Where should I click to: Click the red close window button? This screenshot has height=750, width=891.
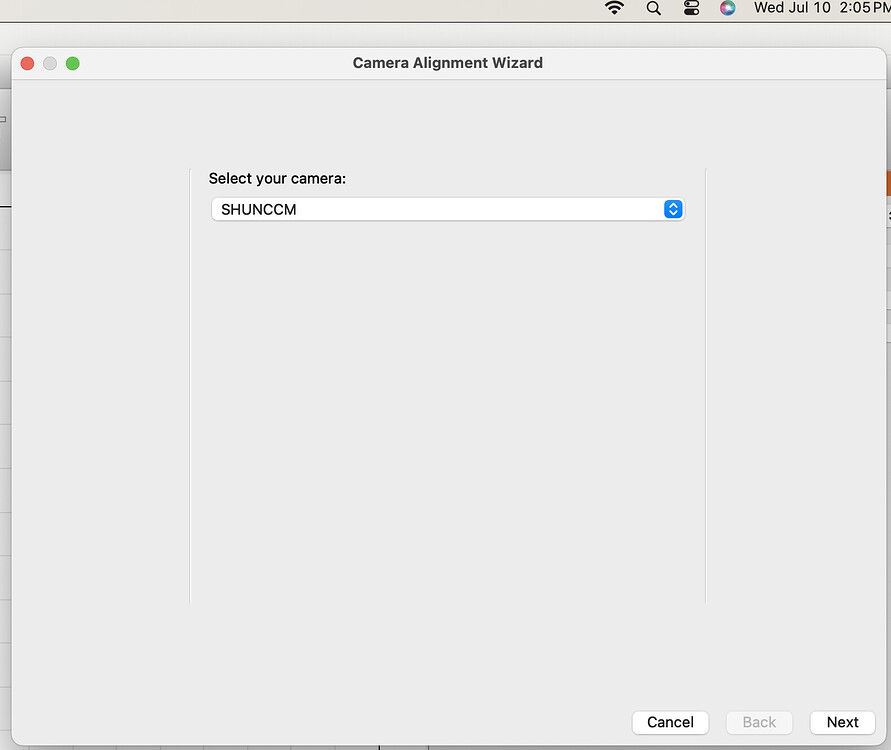[x=27, y=62]
